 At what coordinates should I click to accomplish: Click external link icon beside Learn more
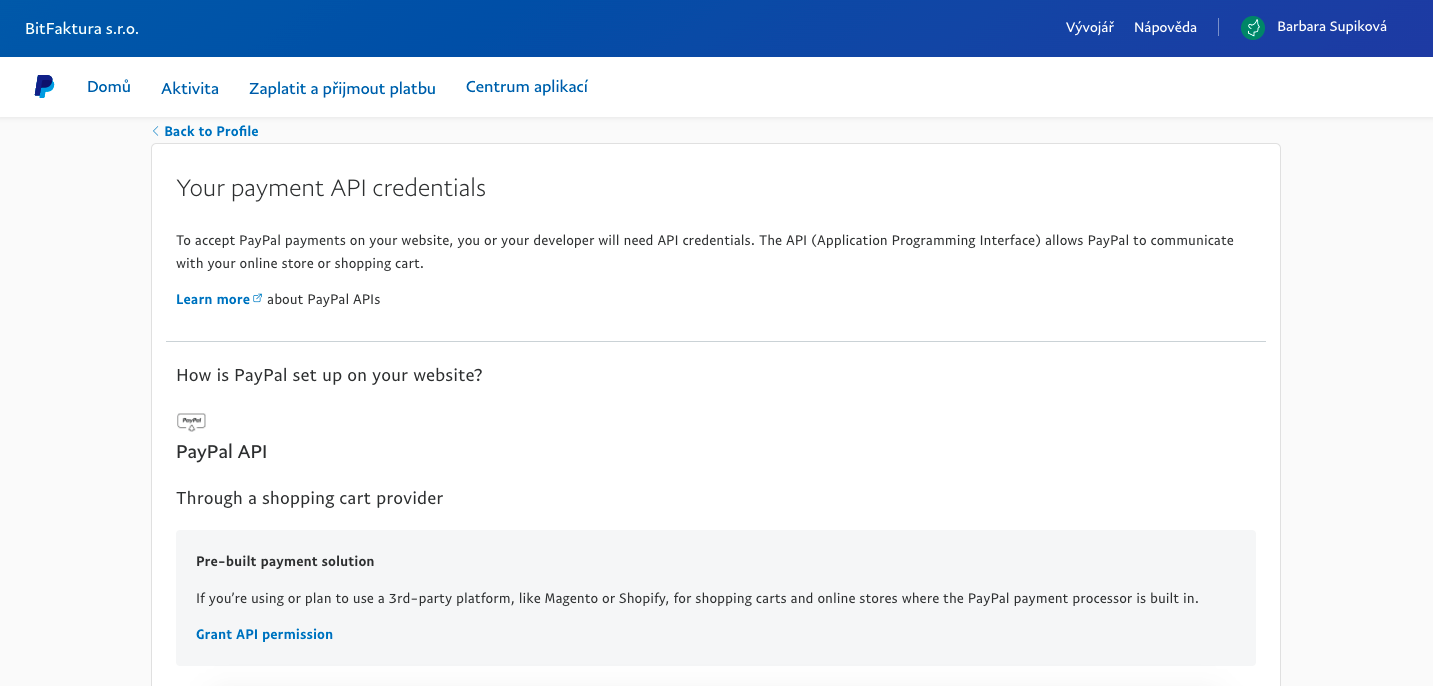tap(258, 298)
